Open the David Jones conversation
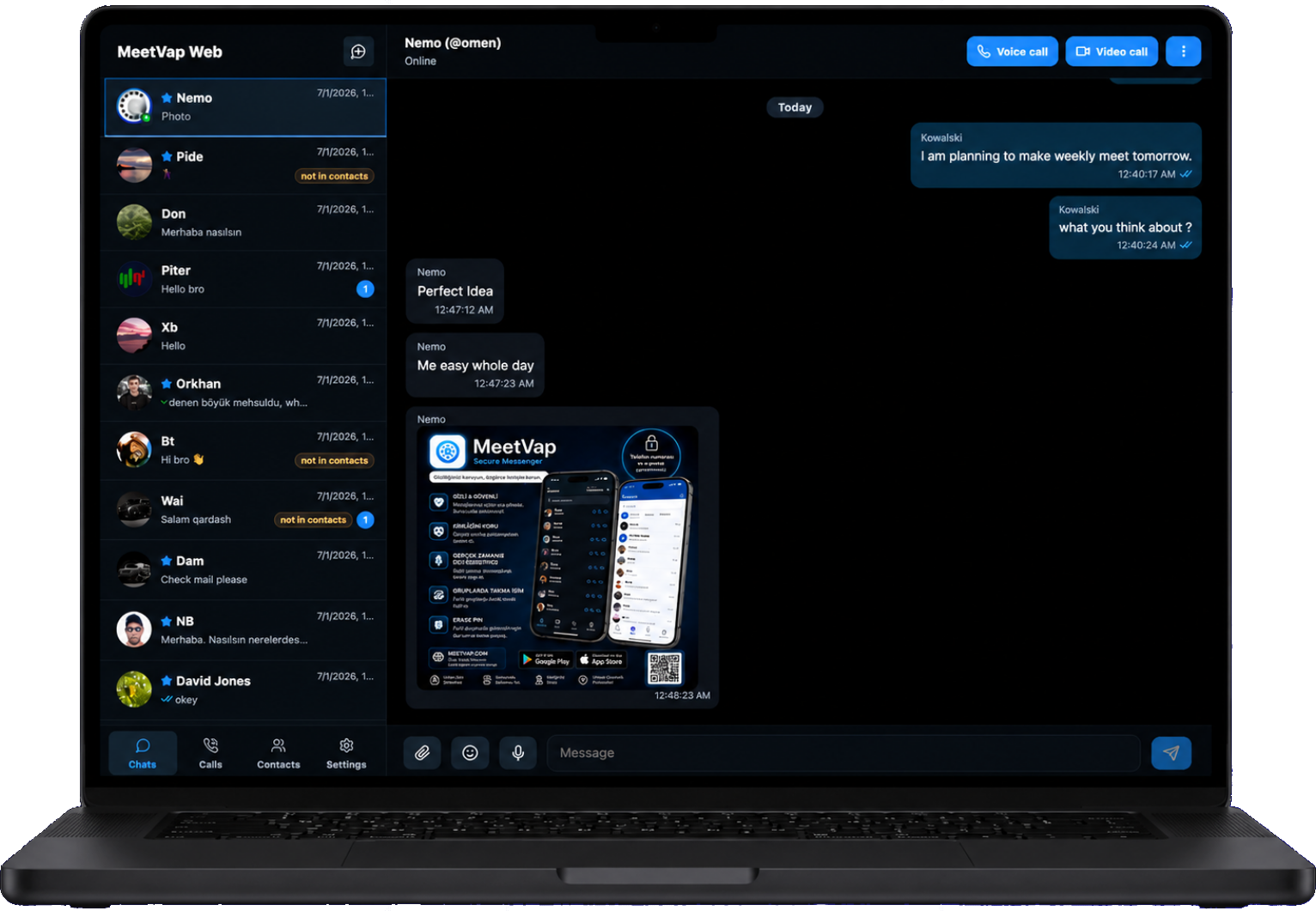 coord(245,689)
